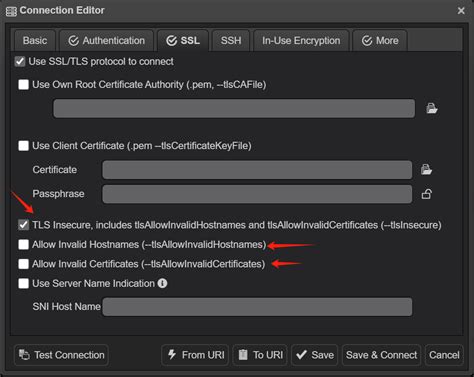Enable Use Own Root Certificate Authority

[x=23, y=84]
